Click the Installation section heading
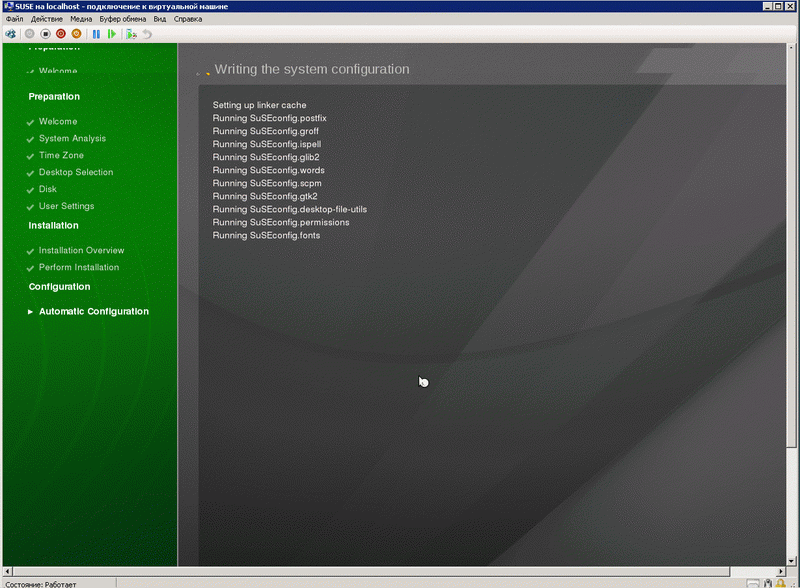 [x=54, y=226]
